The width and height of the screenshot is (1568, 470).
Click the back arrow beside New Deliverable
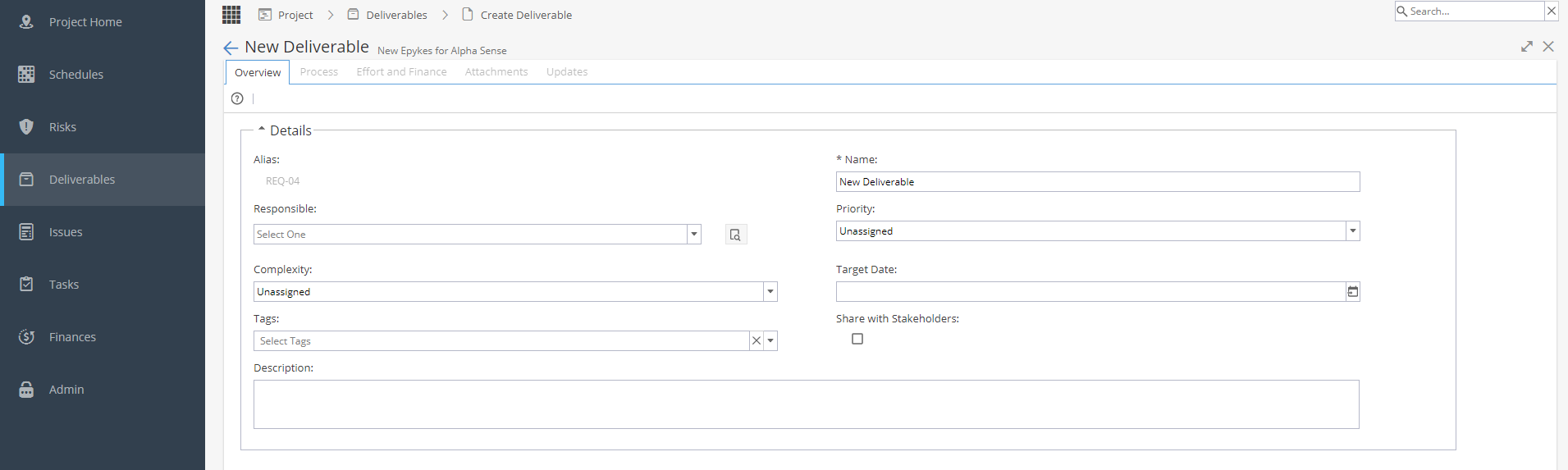pos(231,48)
